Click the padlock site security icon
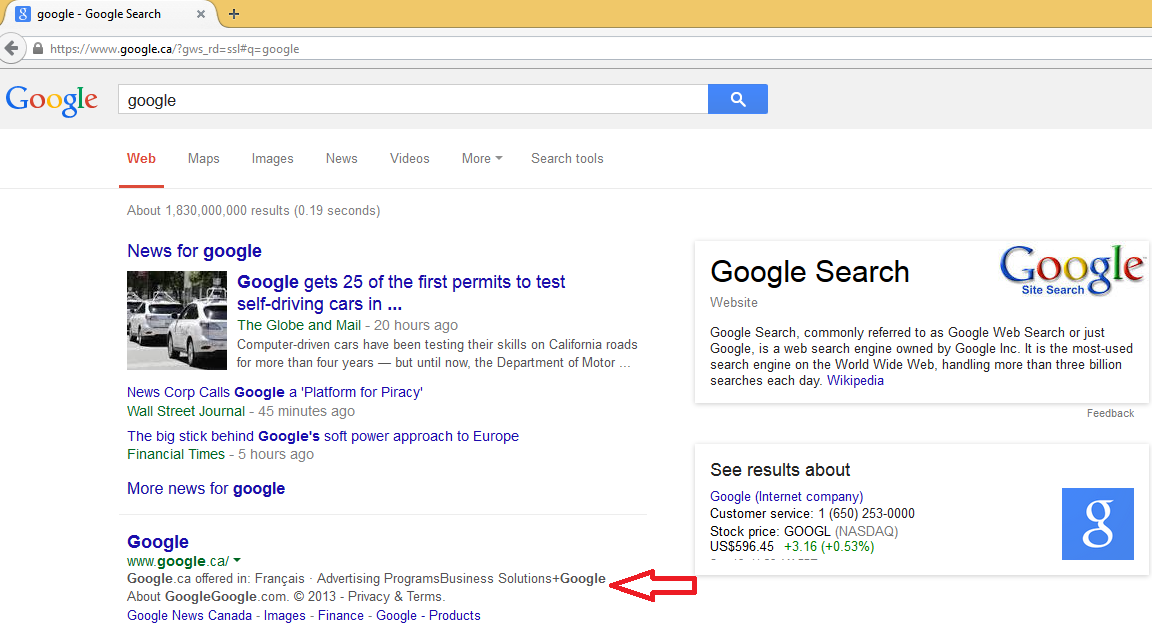The image size is (1153, 627). pyautogui.click(x=38, y=49)
